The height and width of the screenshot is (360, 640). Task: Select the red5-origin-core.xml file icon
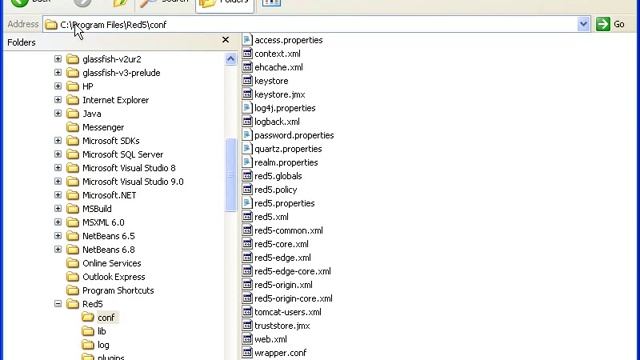(247, 298)
